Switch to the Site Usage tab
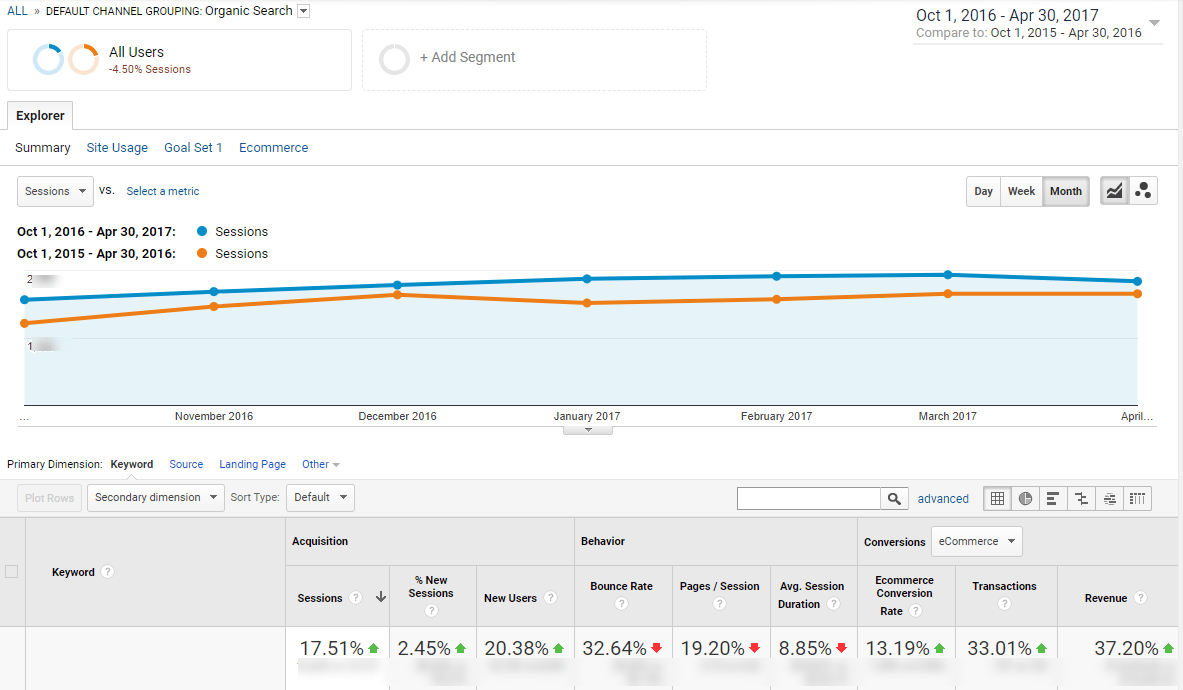Screen dimensions: 1183x690 click(x=117, y=148)
